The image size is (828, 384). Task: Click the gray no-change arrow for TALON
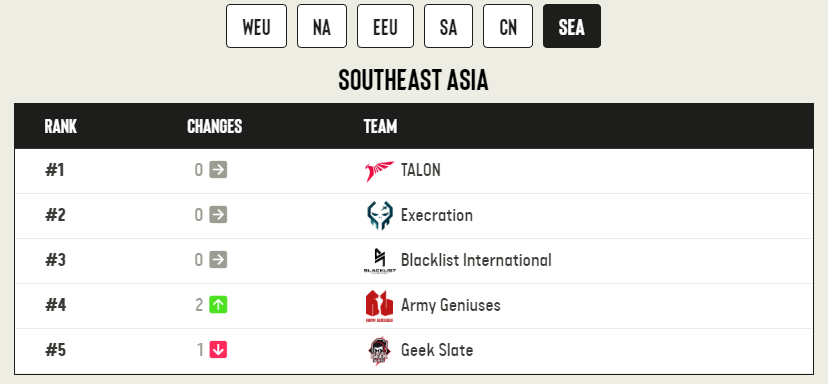coord(218,170)
